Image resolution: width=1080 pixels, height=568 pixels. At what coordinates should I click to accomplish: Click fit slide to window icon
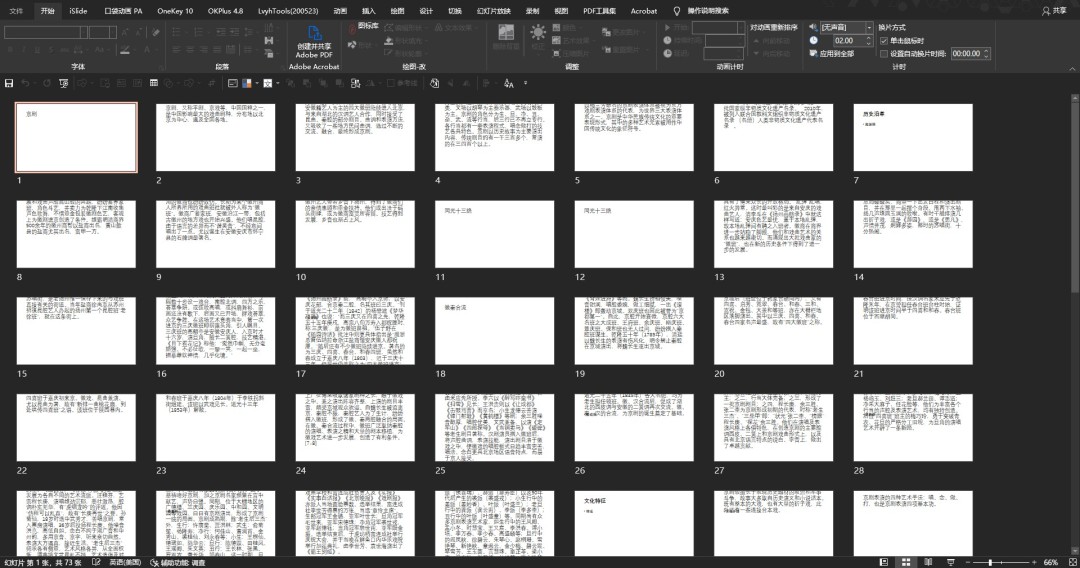click(1071, 562)
